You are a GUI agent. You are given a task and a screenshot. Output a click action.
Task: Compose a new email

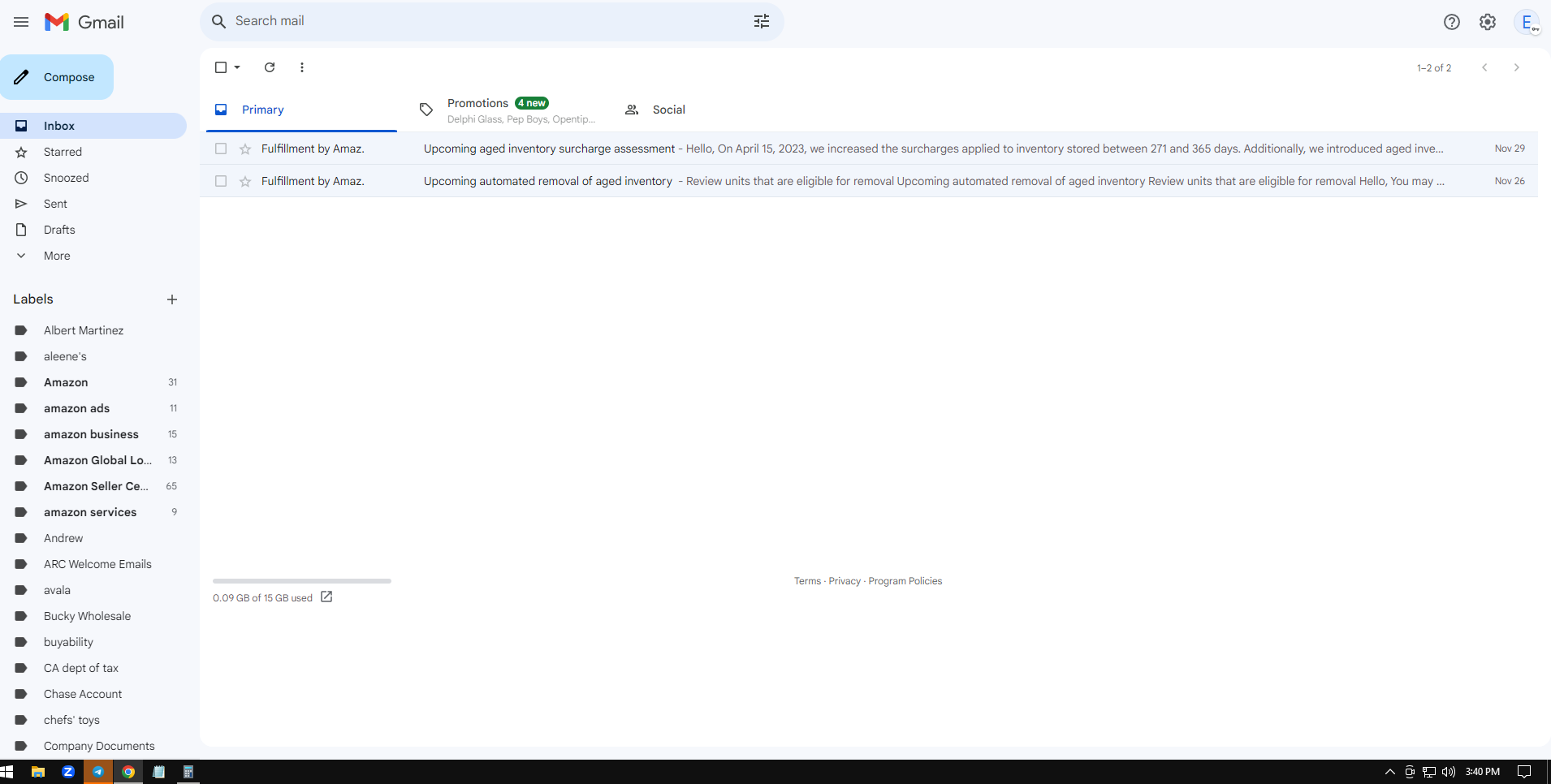[x=57, y=77]
